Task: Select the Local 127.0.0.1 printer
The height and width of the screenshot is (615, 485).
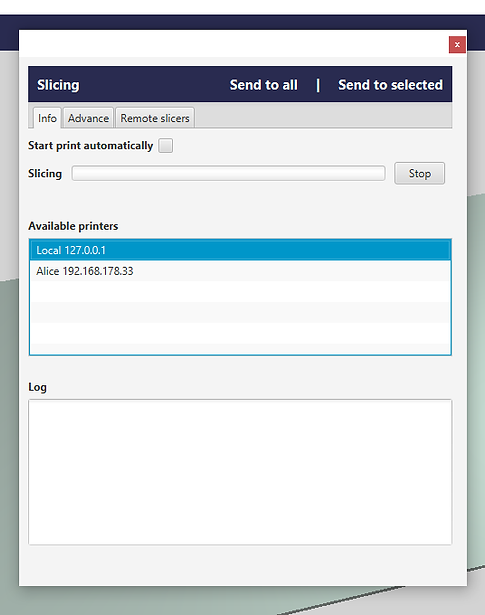Action: coord(240,250)
